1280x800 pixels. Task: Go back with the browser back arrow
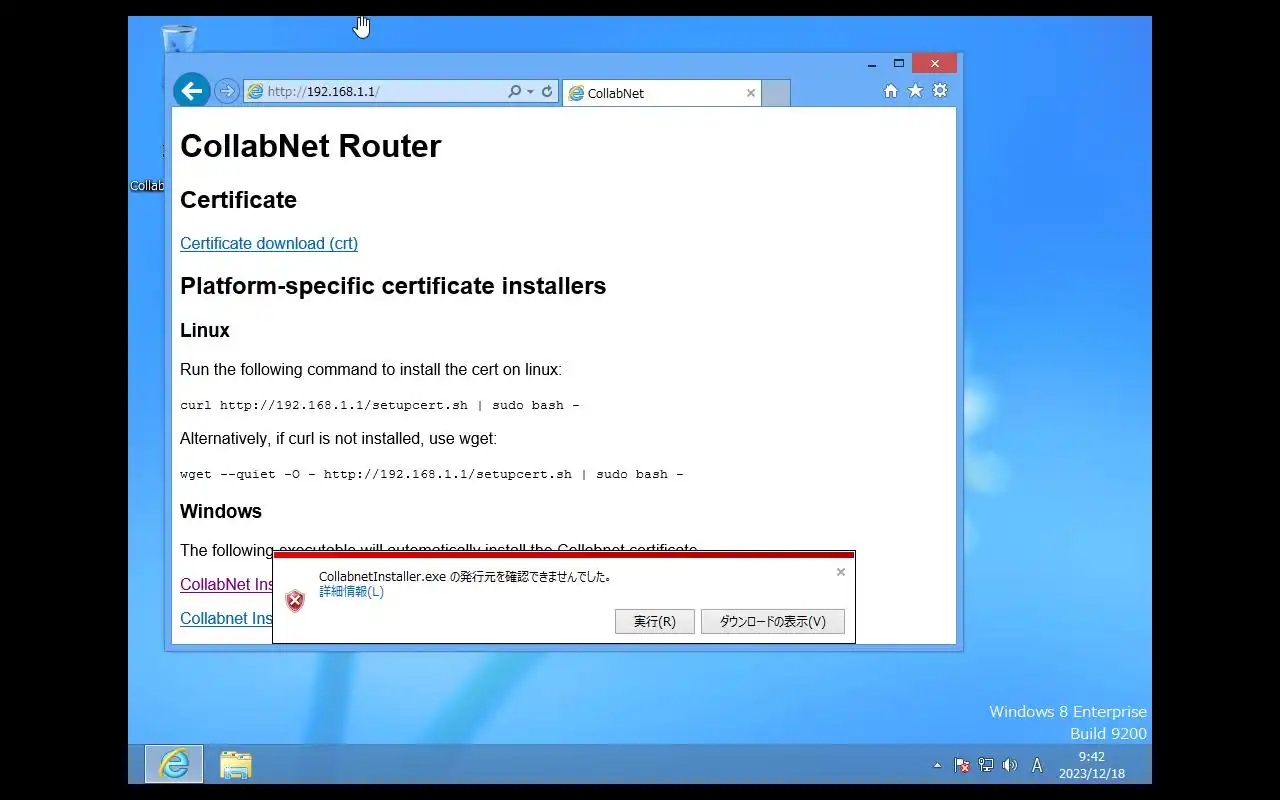click(192, 91)
